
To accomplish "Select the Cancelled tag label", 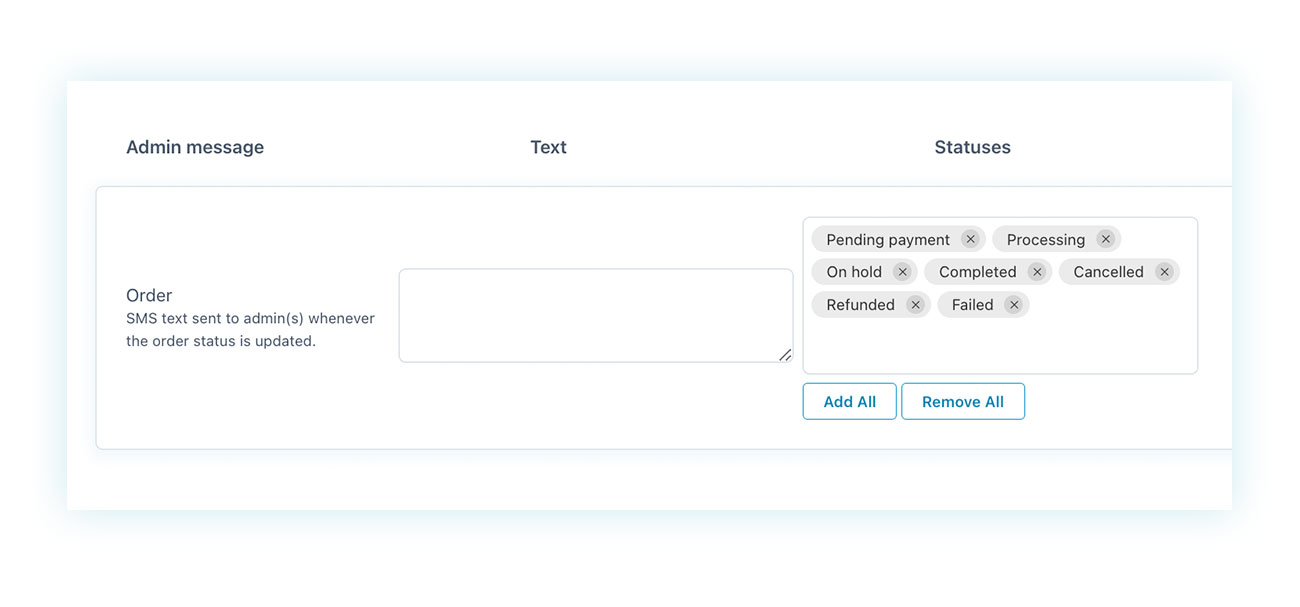I will pyautogui.click(x=1108, y=272).
